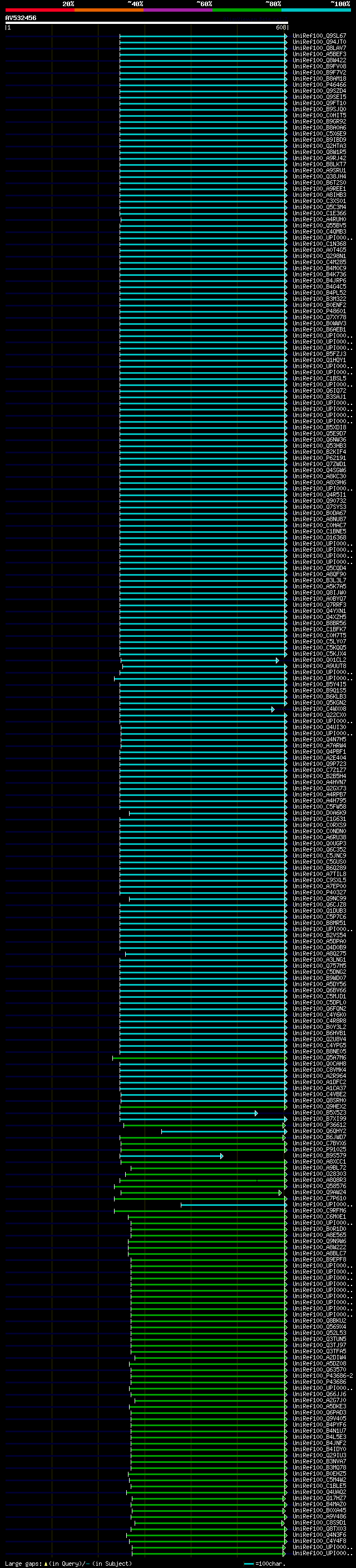This screenshot has width=356, height=1568.
Task: Select the label UniRef100_B6AEB1
Action: coord(319,329)
